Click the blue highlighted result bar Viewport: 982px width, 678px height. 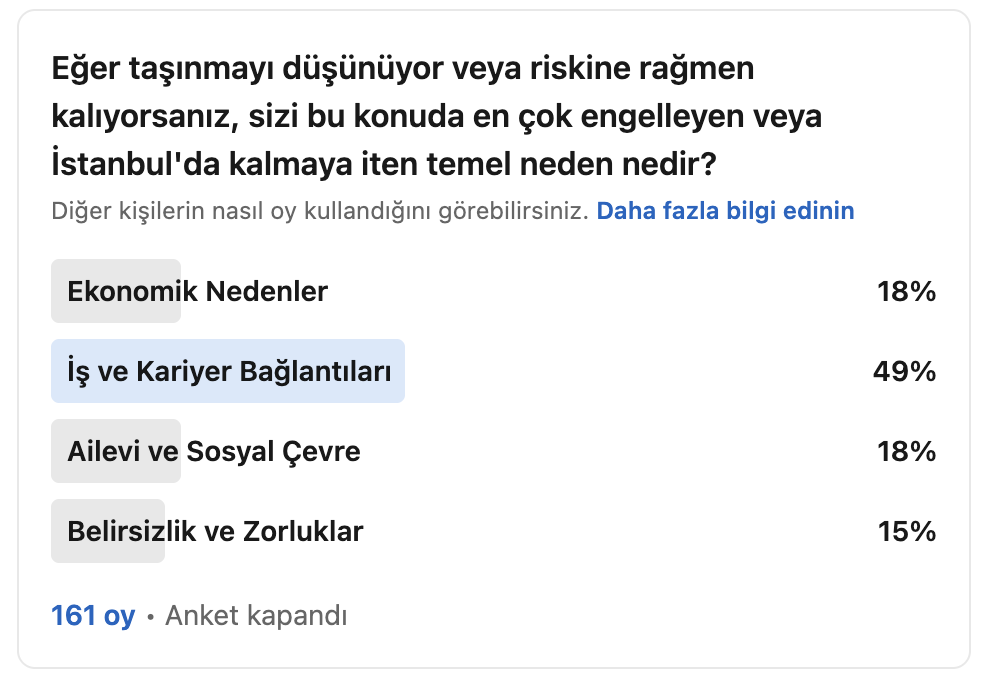point(228,371)
